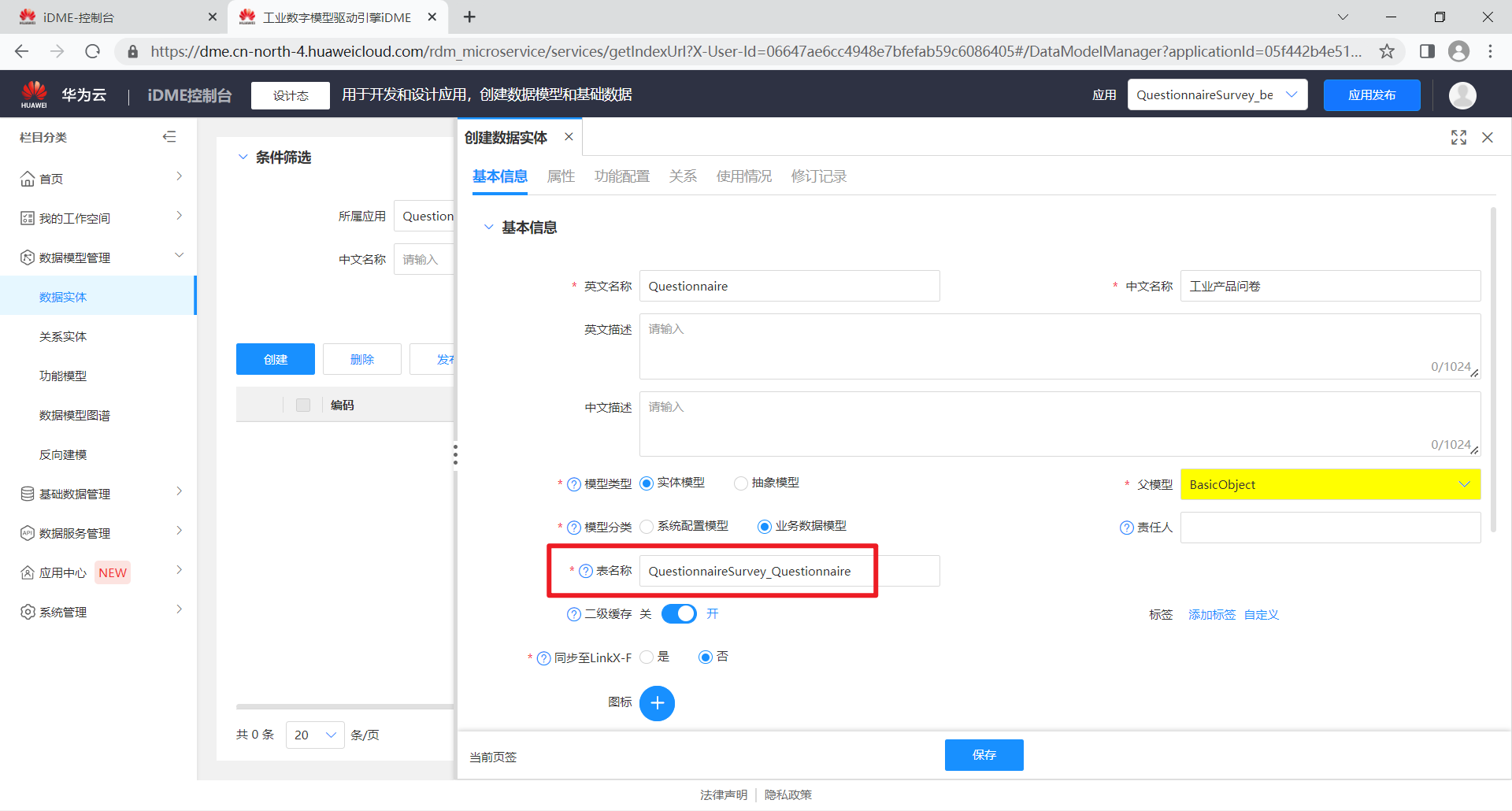Image resolution: width=1512 pixels, height=811 pixels.
Task: Collapse the 数据模型管理 menu
Action: tap(180, 255)
